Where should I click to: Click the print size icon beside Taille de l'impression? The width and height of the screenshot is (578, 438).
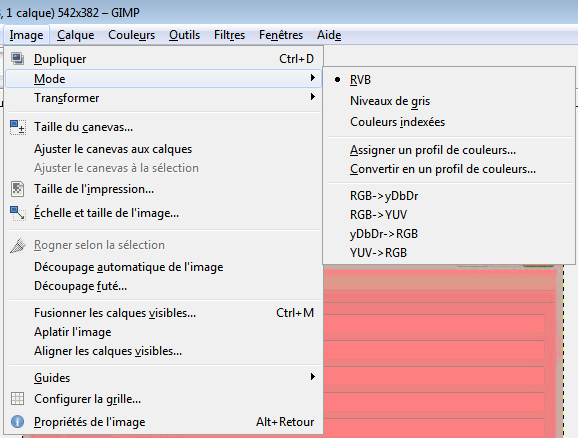point(17,189)
